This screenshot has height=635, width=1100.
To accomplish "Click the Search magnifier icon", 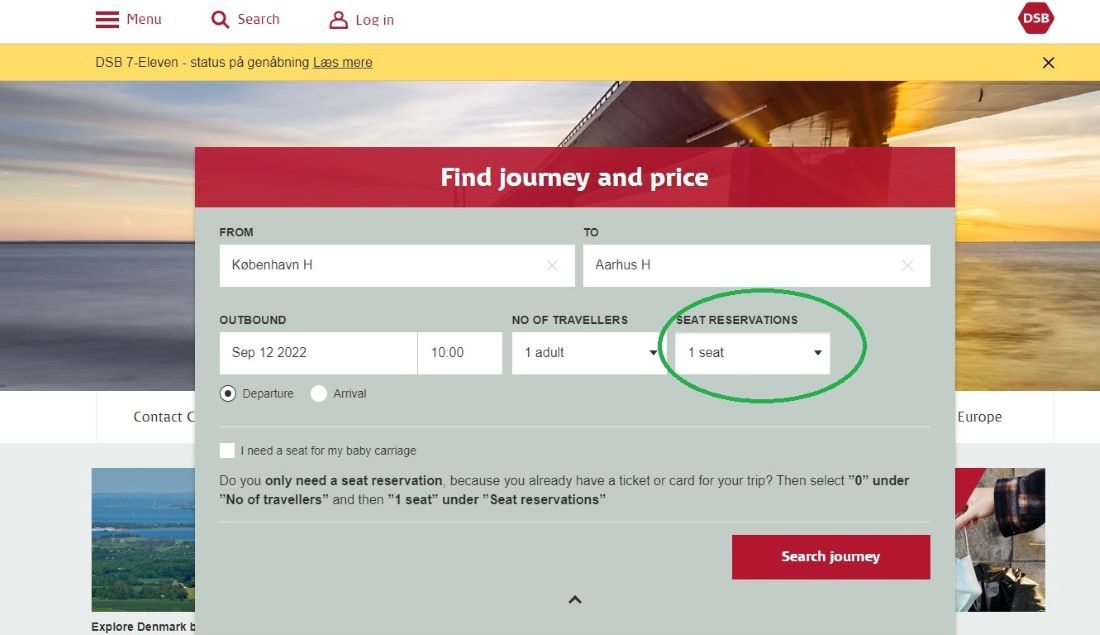I will (x=219, y=19).
